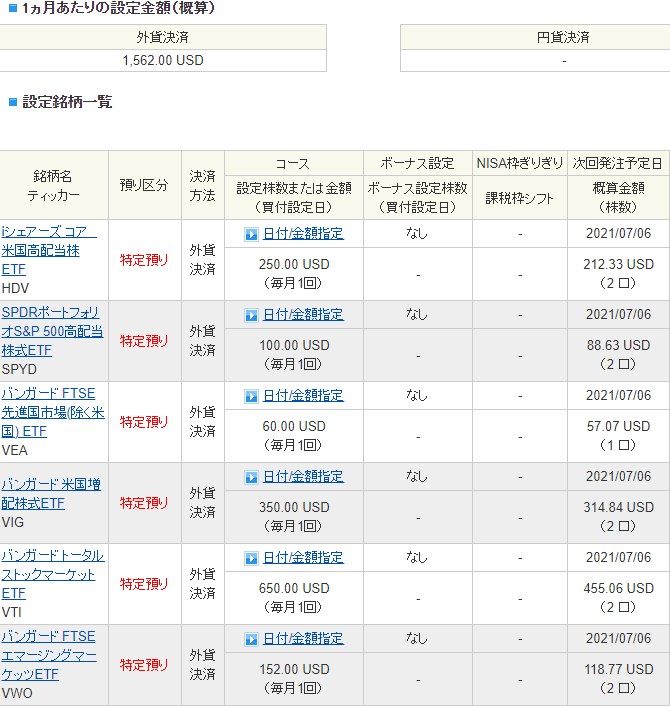The image size is (670, 707).
Task: Select the 455.06 USD estimated amount
Action: click(619, 588)
